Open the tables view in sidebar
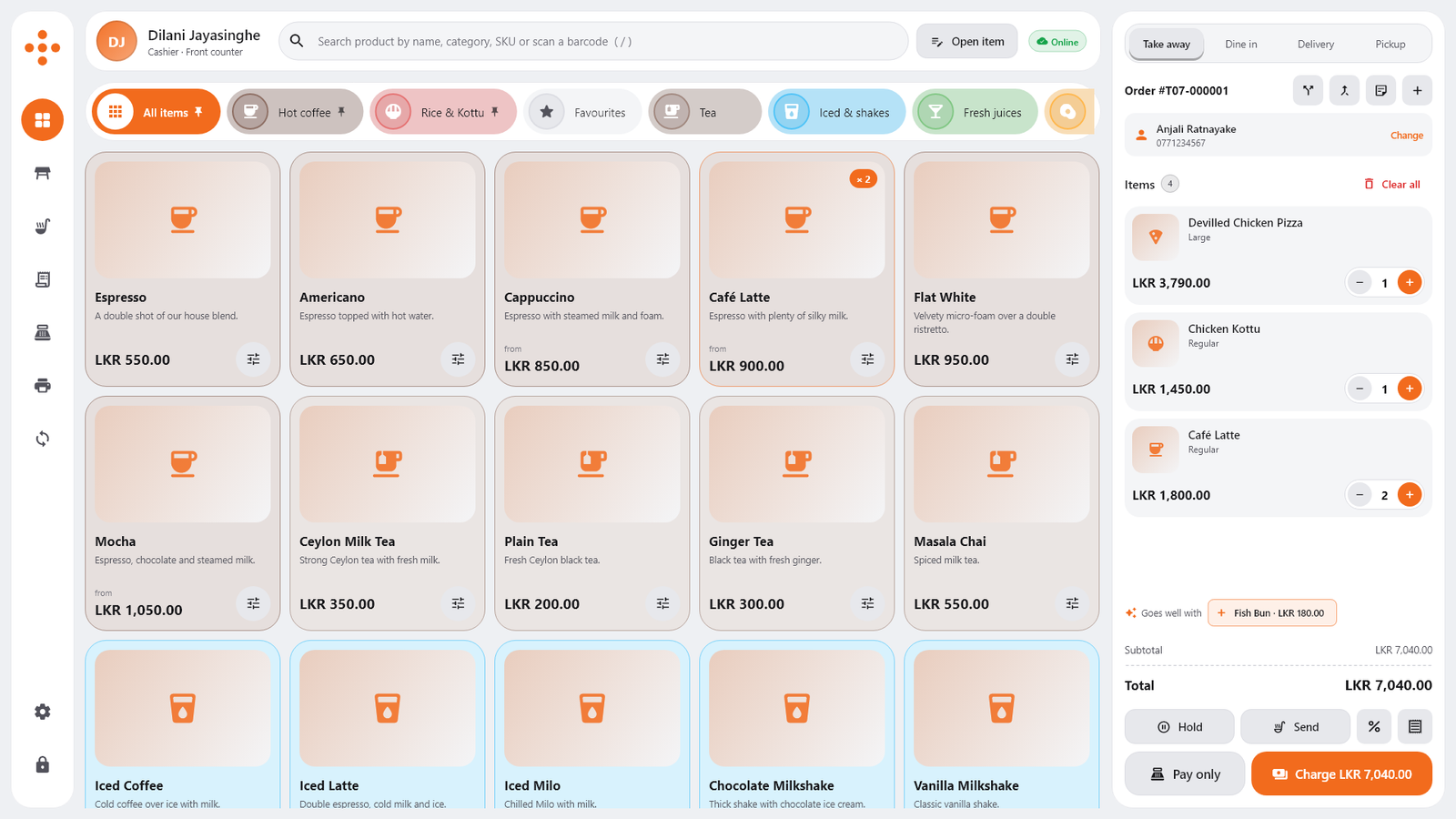Viewport: 1456px width, 819px height. coord(42,173)
